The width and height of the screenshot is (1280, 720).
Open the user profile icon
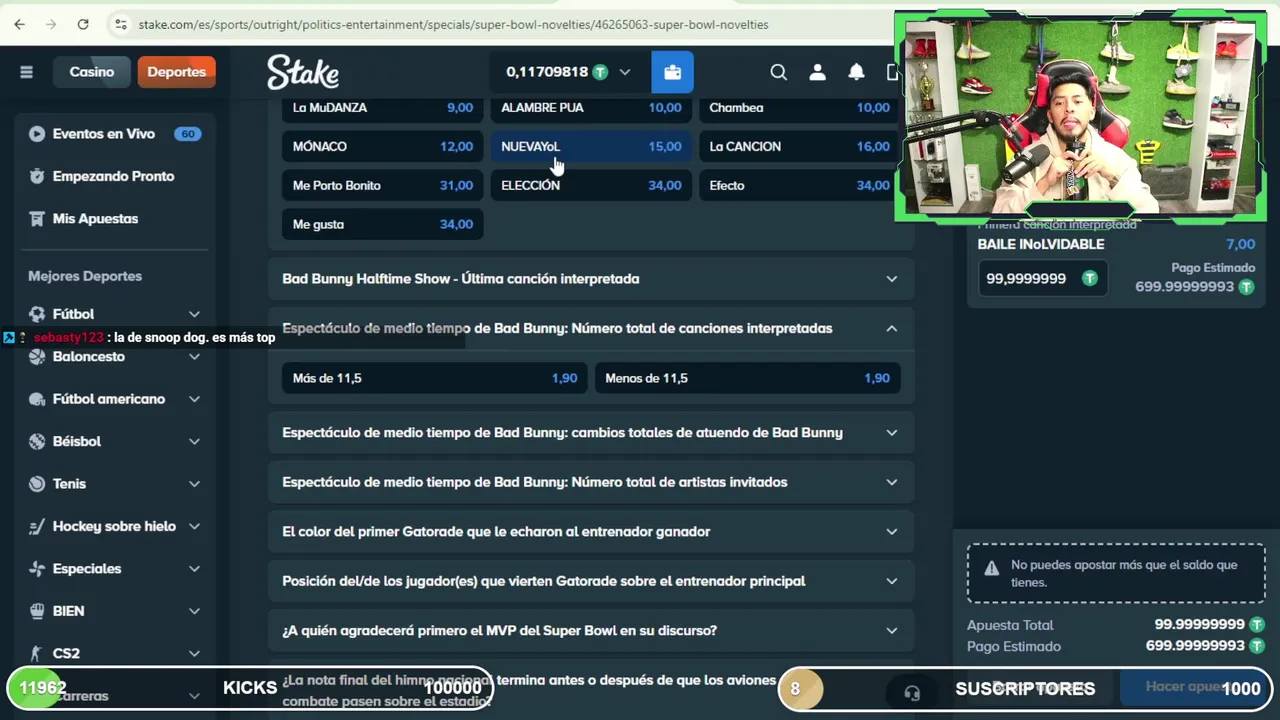click(817, 72)
